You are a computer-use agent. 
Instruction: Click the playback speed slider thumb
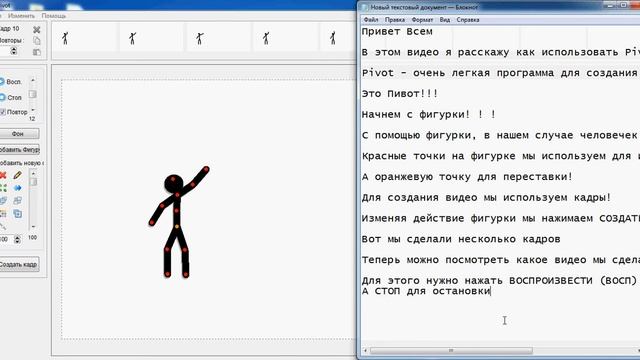point(33,94)
